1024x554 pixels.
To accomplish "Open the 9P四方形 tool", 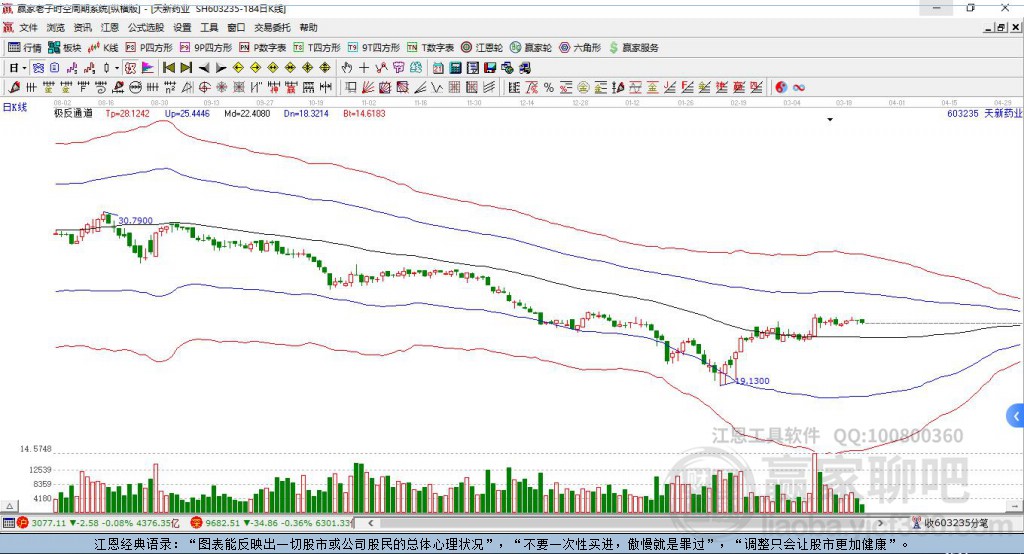I will [x=206, y=48].
